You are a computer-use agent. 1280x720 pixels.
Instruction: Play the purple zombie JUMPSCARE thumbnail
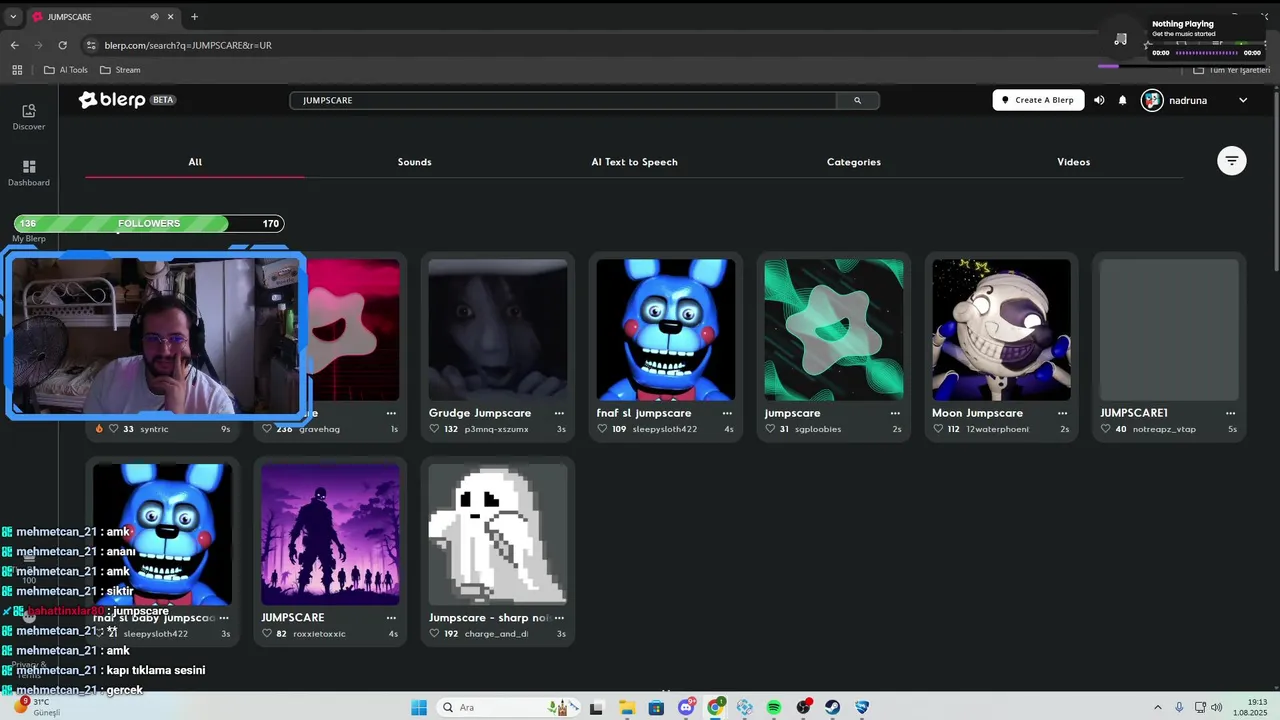pyautogui.click(x=330, y=535)
